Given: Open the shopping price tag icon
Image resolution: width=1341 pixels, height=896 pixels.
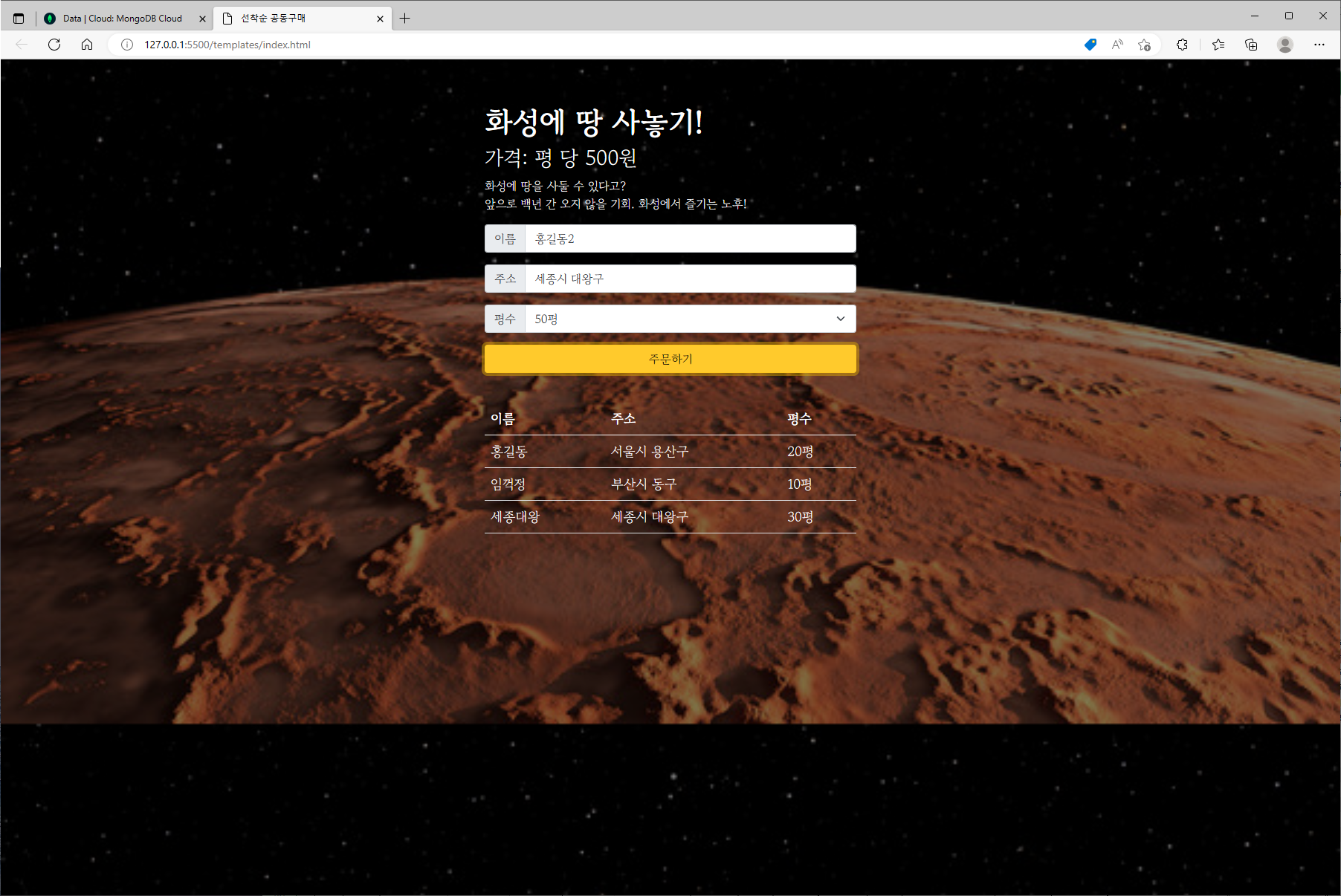Looking at the screenshot, I should click(x=1090, y=45).
